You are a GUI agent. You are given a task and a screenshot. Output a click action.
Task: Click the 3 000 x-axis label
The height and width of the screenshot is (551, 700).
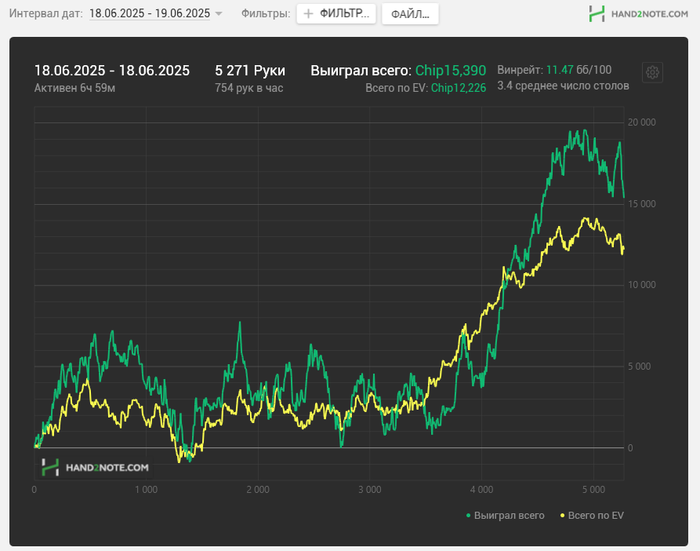click(370, 490)
